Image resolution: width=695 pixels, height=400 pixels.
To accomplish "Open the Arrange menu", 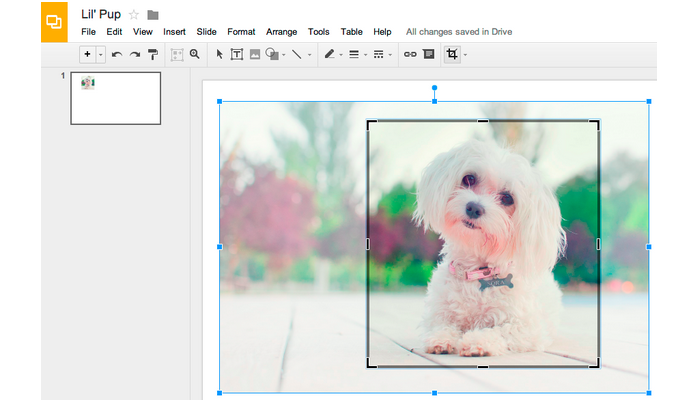I will tap(281, 32).
